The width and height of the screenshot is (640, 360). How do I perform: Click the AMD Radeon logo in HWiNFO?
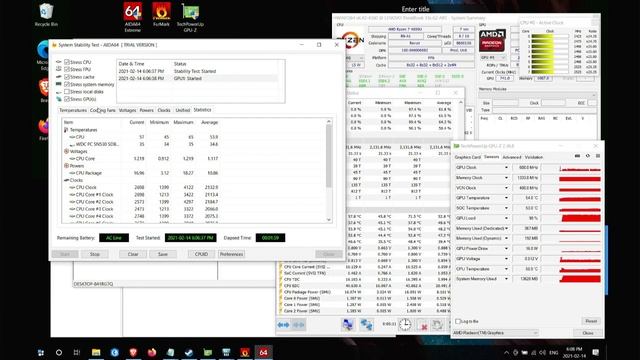[492, 40]
